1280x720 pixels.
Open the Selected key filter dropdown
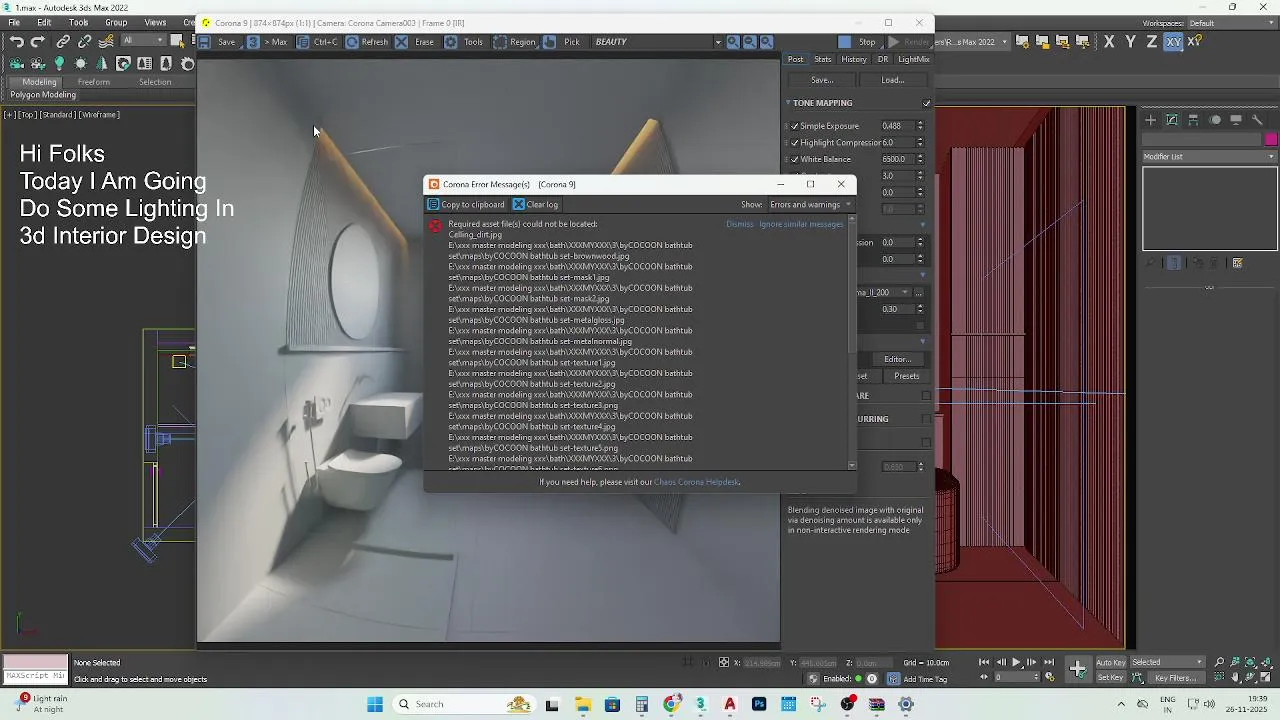1168,662
